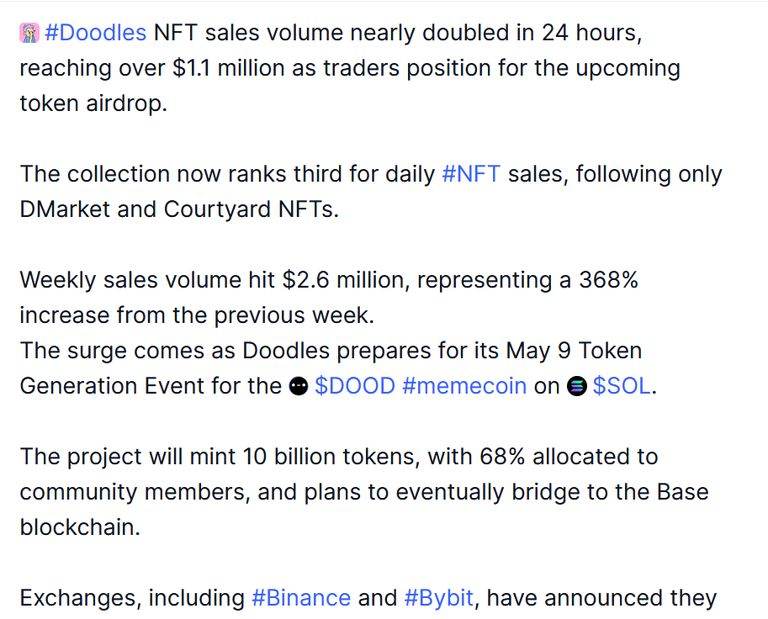Image resolution: width=768 pixels, height=619 pixels.
Task: Open the #Binance hashtag link
Action: [301, 598]
